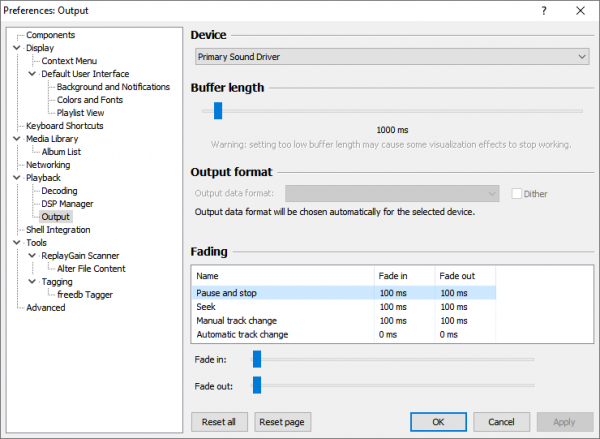Close the Preferences dialog window
Viewport: 600px width, 439px height.
tap(581, 11)
